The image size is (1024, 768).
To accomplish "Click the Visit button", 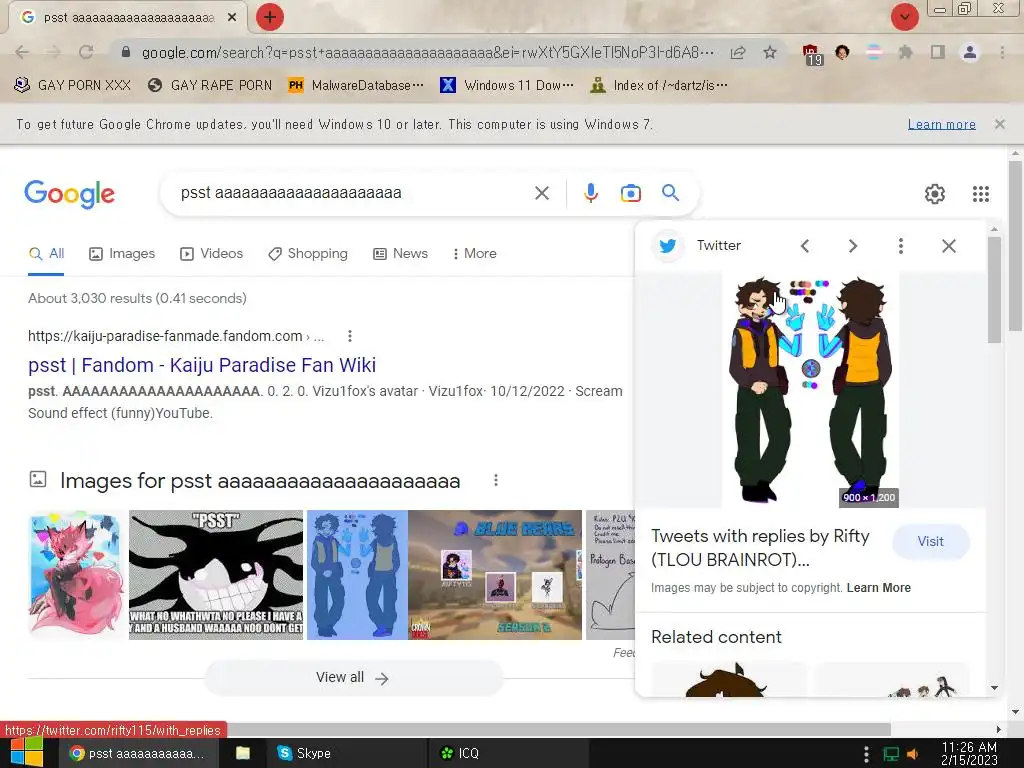I will tap(930, 541).
